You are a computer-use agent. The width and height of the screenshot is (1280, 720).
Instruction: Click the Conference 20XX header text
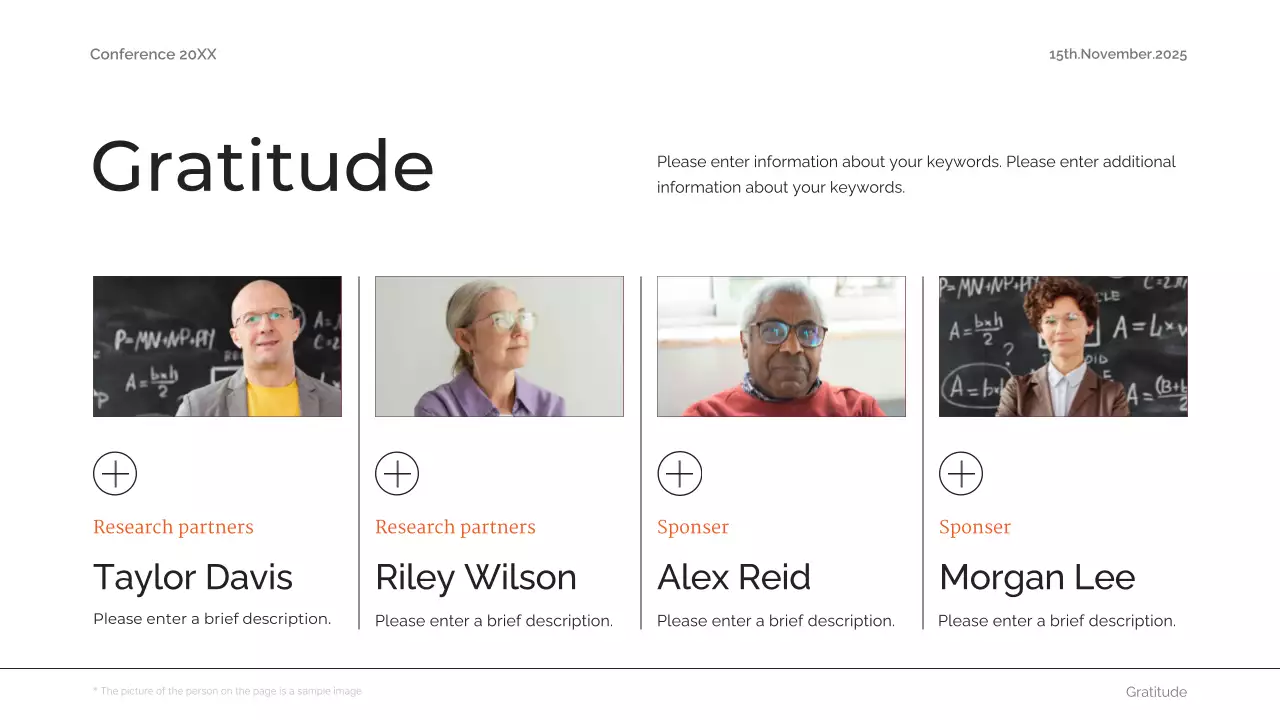point(153,54)
